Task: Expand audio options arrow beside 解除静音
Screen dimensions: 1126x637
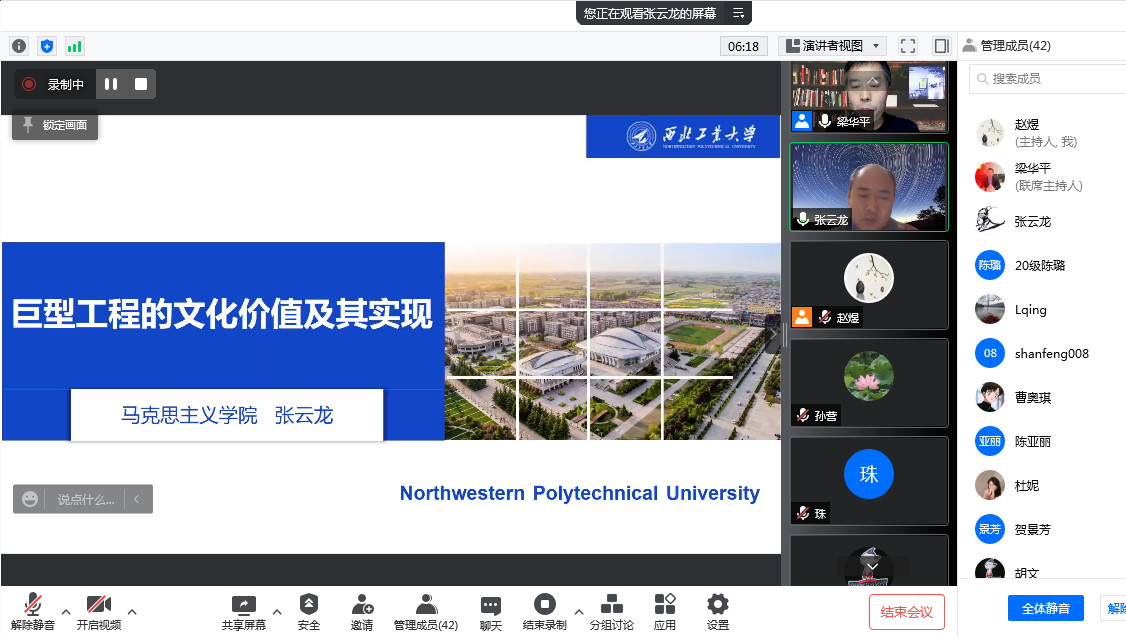Action: [x=66, y=611]
